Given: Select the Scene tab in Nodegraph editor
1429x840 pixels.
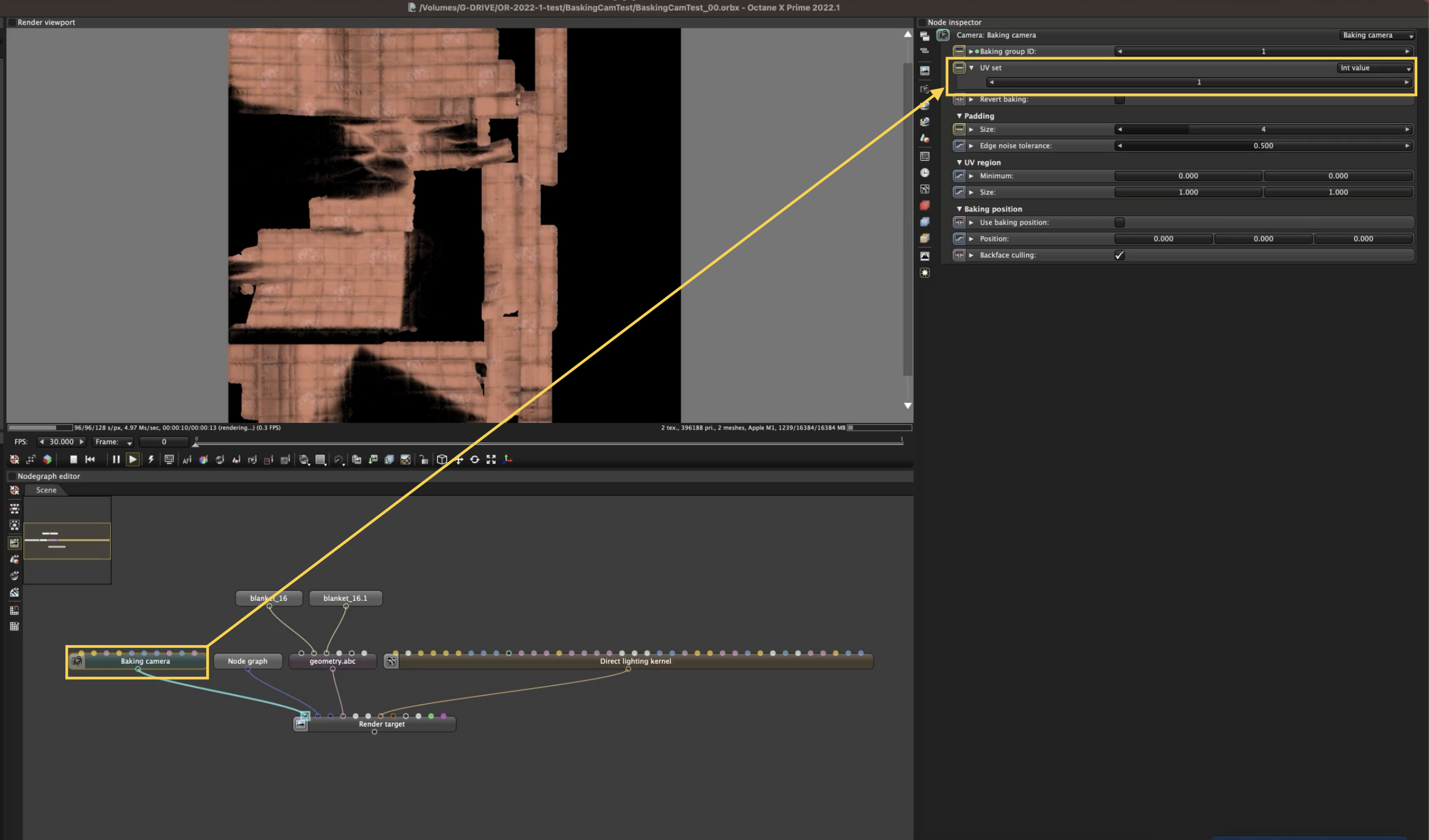Looking at the screenshot, I should click(x=46, y=490).
